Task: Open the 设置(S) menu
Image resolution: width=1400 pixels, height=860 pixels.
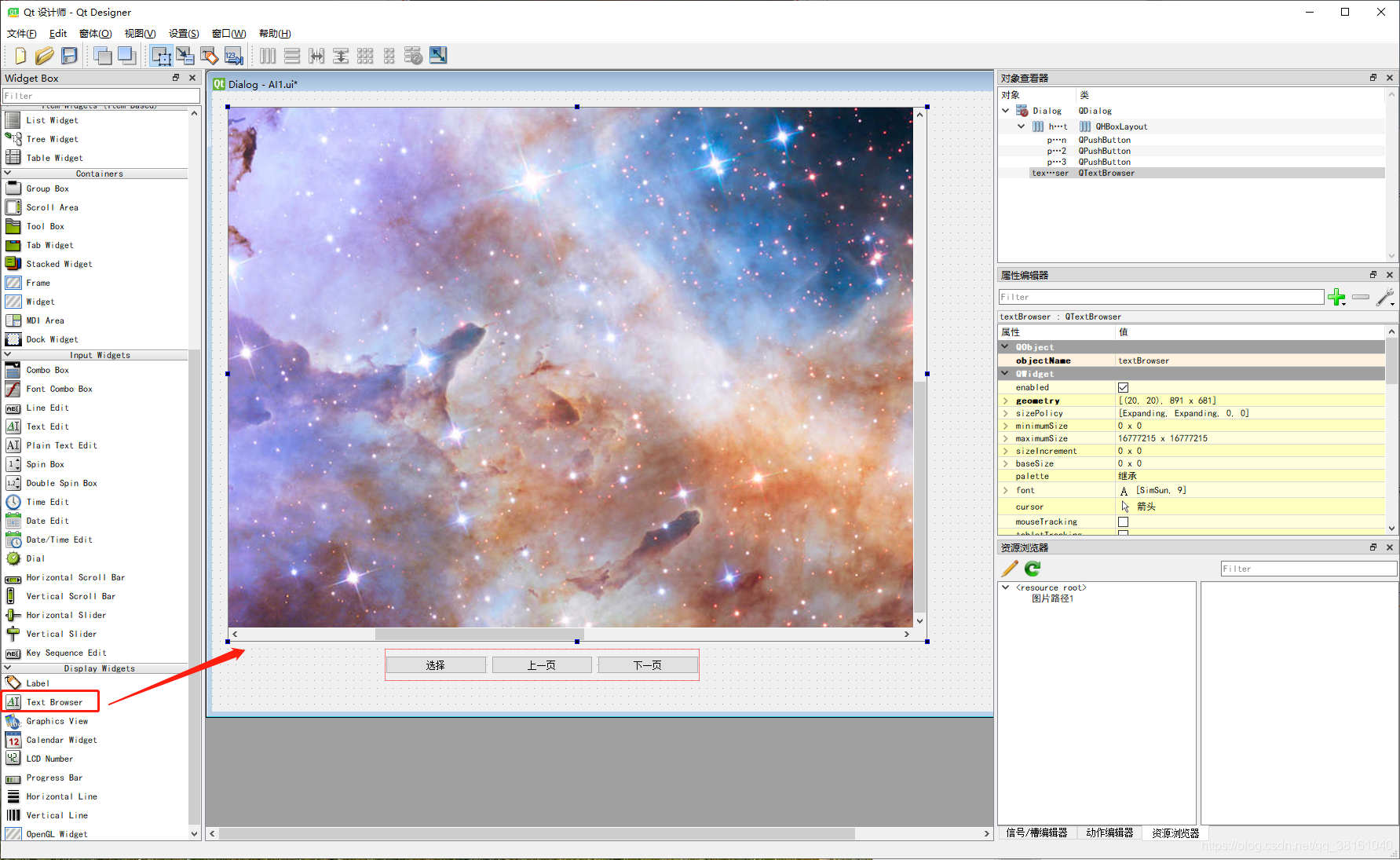Action: (184, 33)
